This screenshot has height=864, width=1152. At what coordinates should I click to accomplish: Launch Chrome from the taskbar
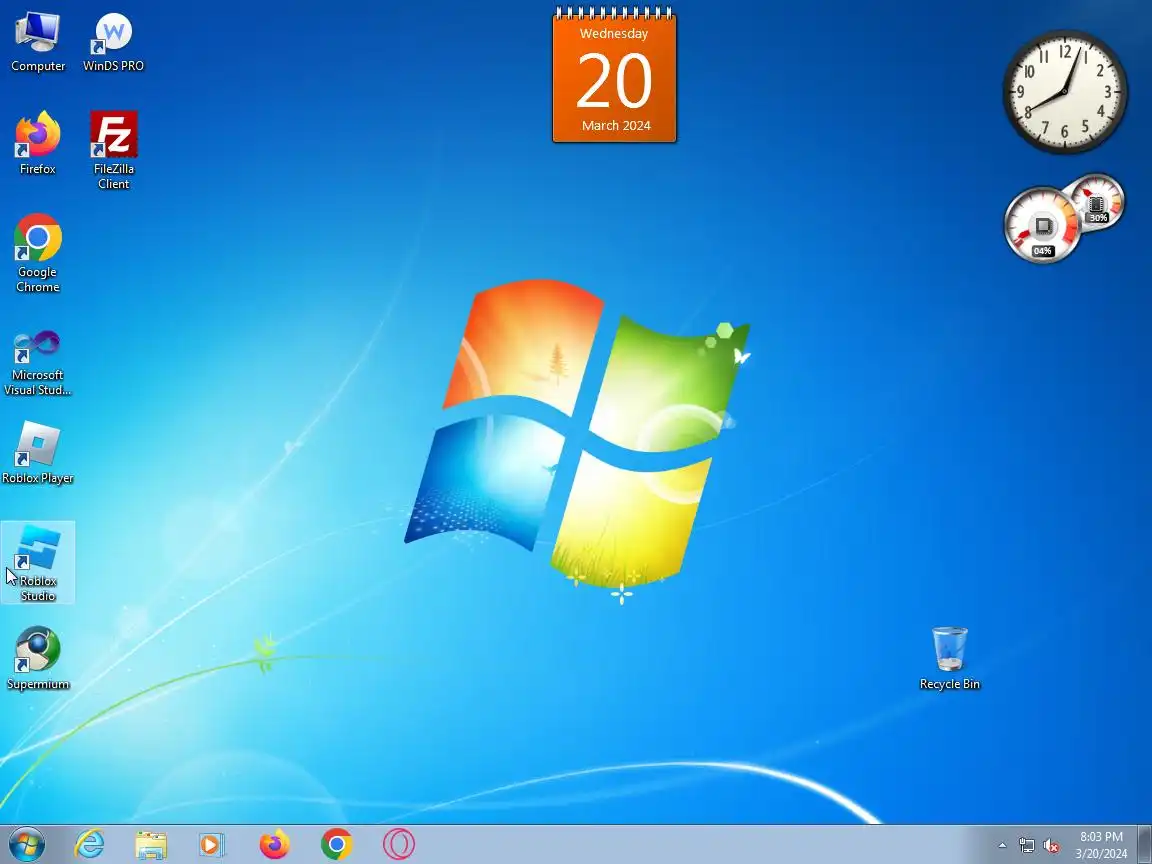[x=336, y=845]
